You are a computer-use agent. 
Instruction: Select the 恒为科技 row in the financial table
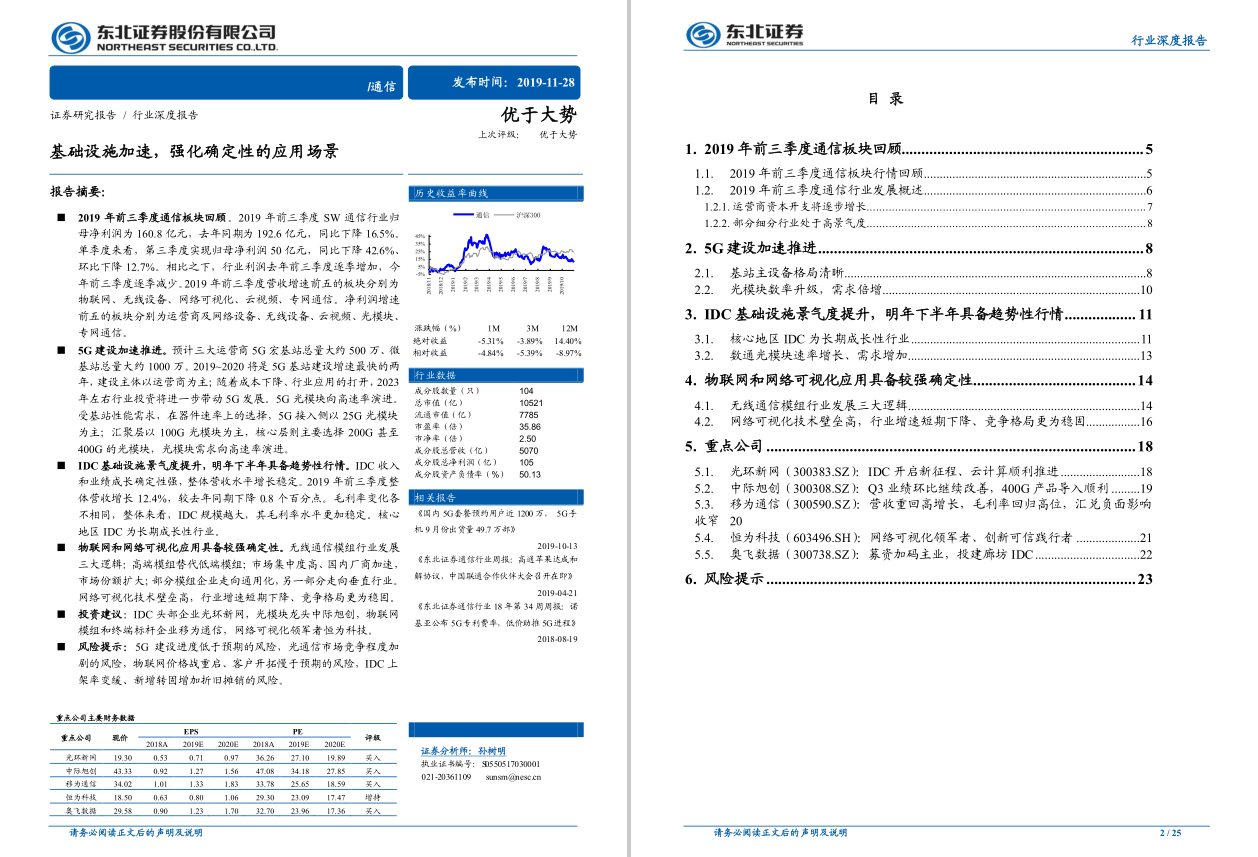(x=222, y=797)
